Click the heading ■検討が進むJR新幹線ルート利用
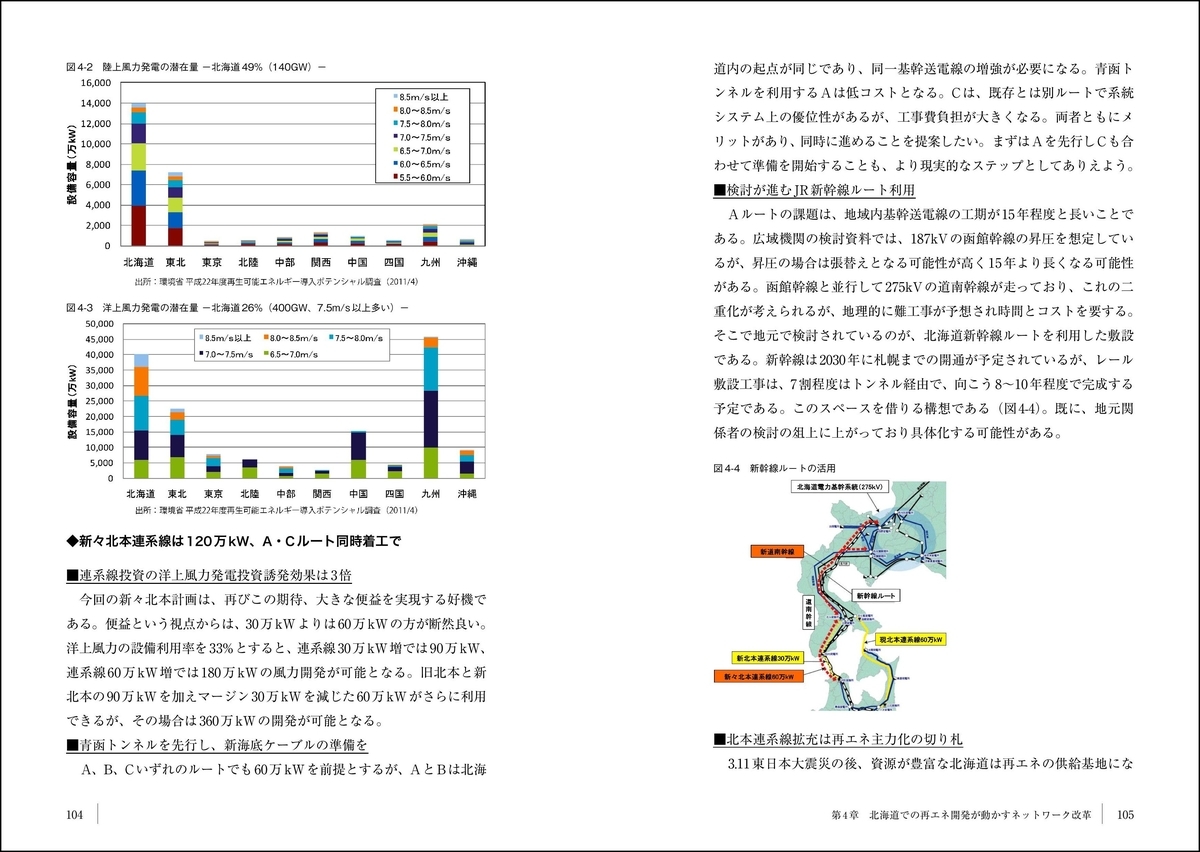1200x852 pixels. point(816,190)
